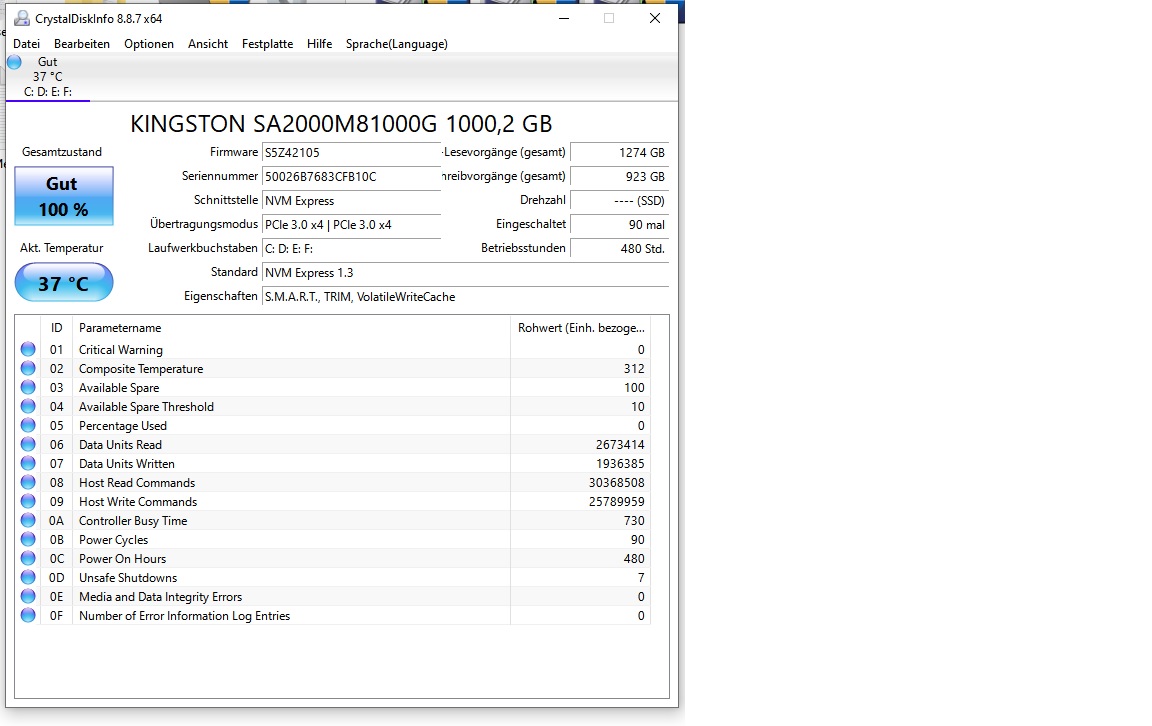
Task: Open the Hilfe menu
Action: [x=320, y=44]
